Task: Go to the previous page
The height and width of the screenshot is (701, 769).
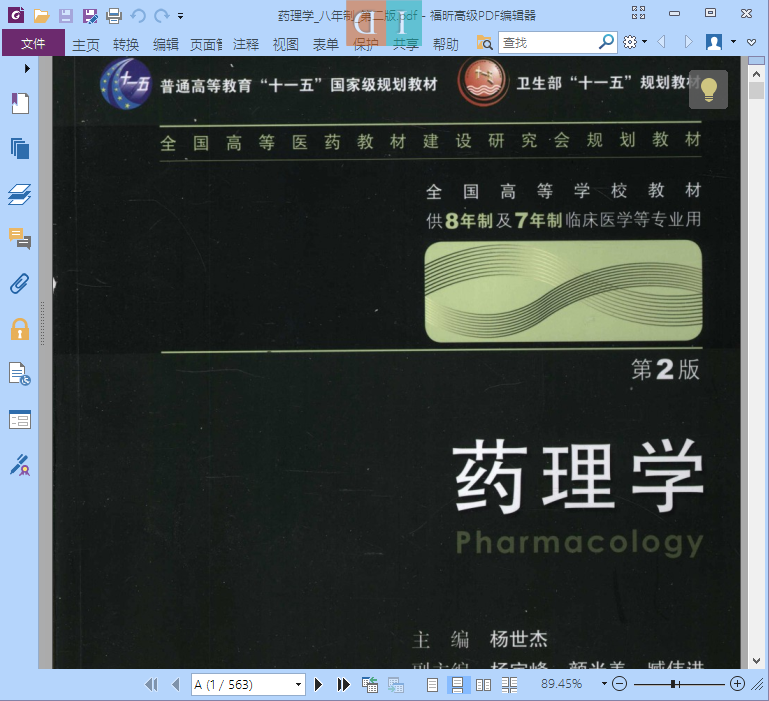Action: click(x=176, y=684)
